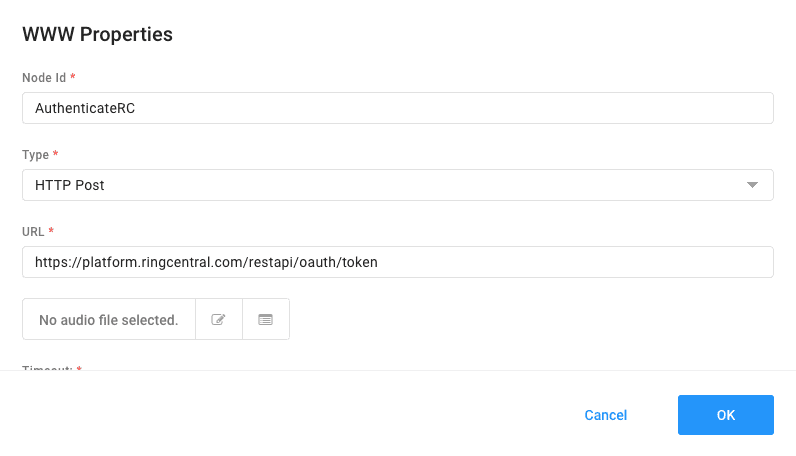The image size is (796, 456).
Task: Click the 'Type' field label
Action: click(x=35, y=155)
